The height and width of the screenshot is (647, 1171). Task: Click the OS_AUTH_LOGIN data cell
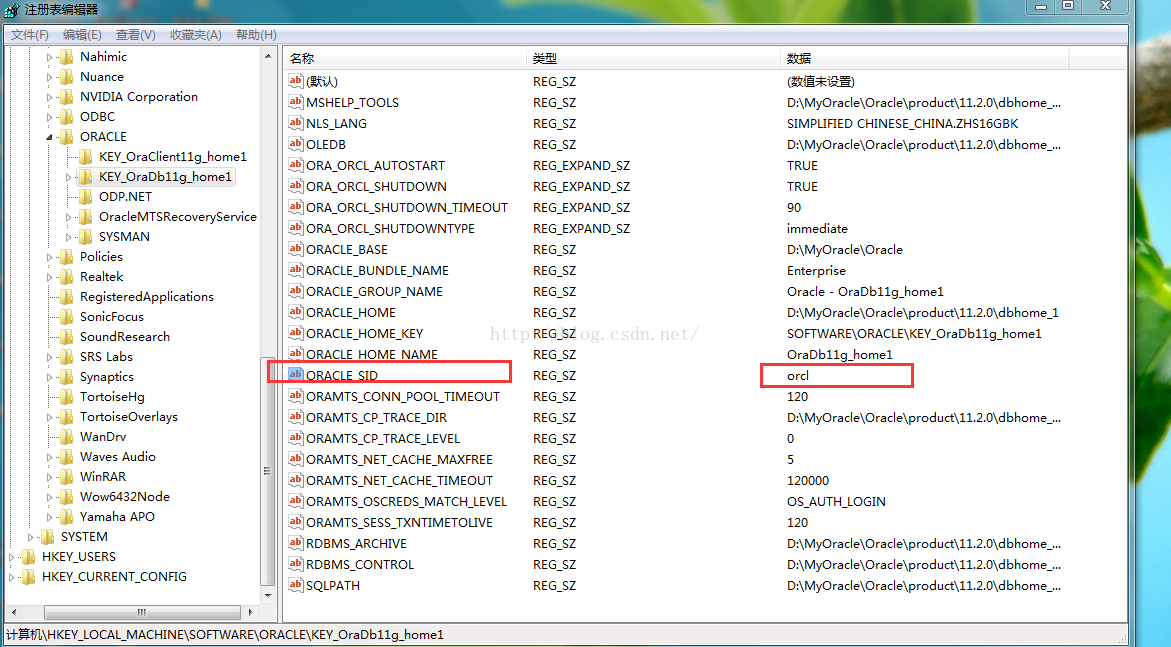[836, 501]
